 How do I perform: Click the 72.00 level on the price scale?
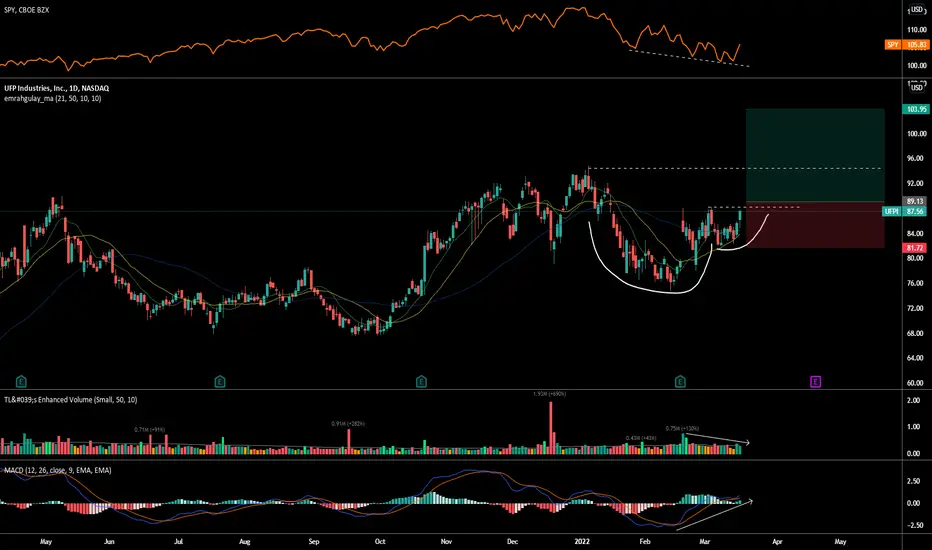917,309
